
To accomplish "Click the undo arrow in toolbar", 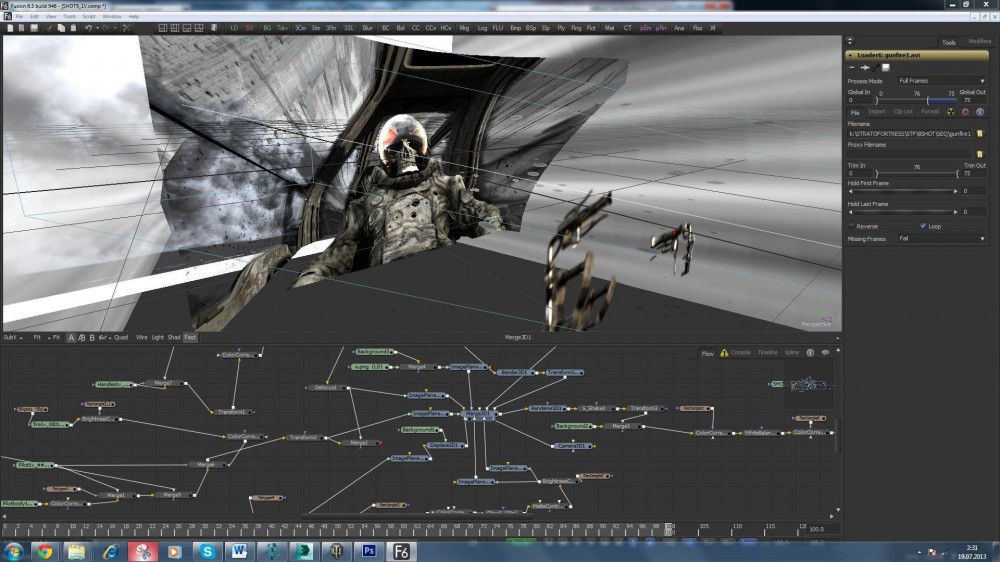I will pyautogui.click(x=88, y=28).
